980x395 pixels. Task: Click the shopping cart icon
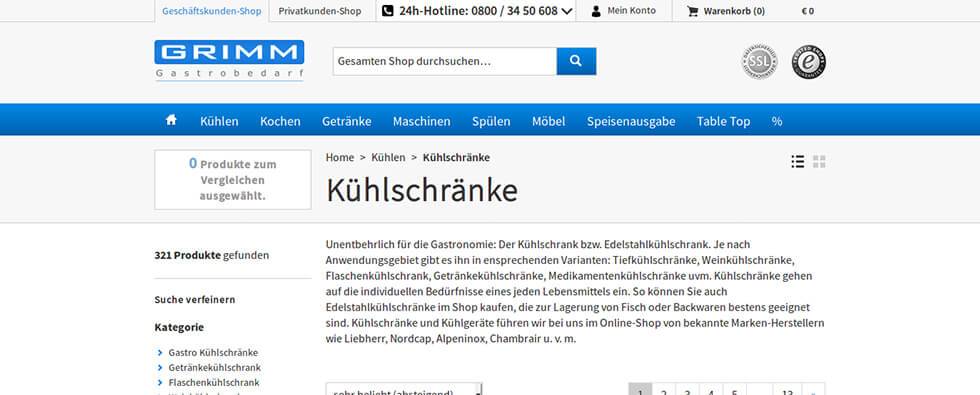(x=692, y=11)
